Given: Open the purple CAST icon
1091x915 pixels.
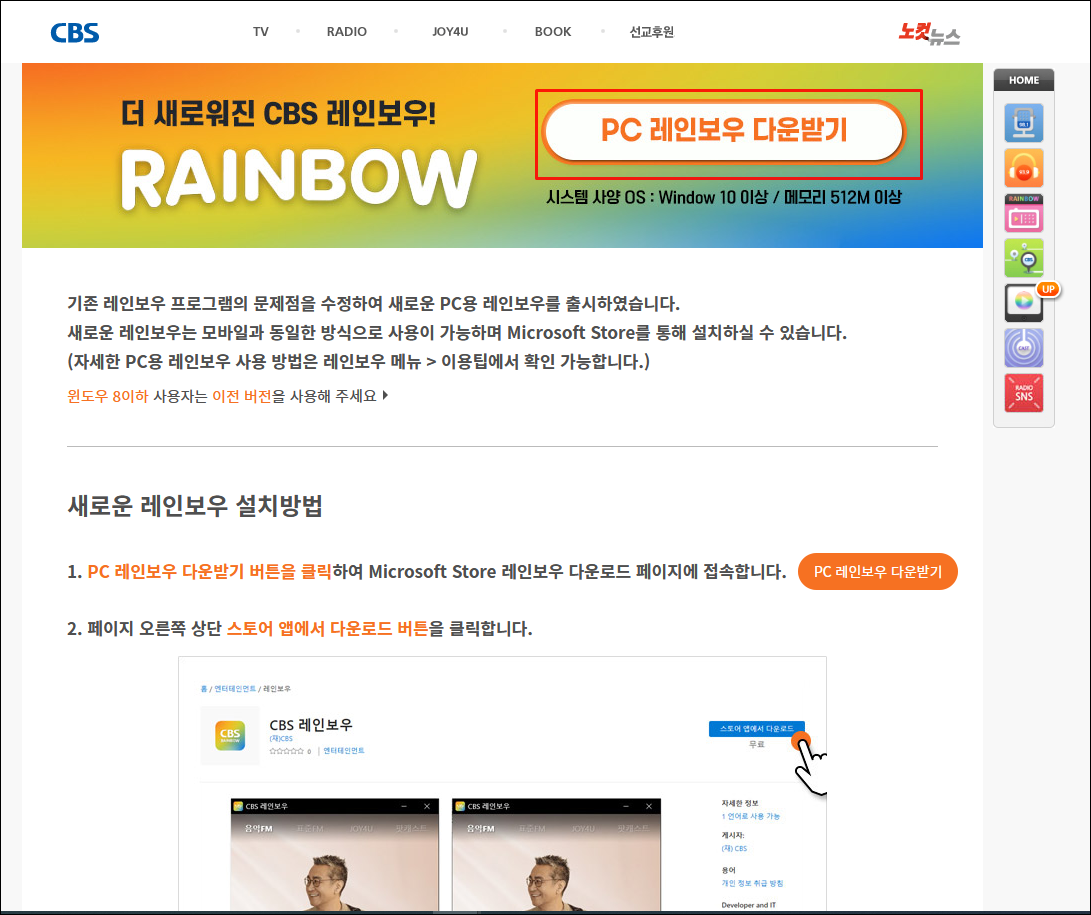Looking at the screenshot, I should tap(1024, 348).
